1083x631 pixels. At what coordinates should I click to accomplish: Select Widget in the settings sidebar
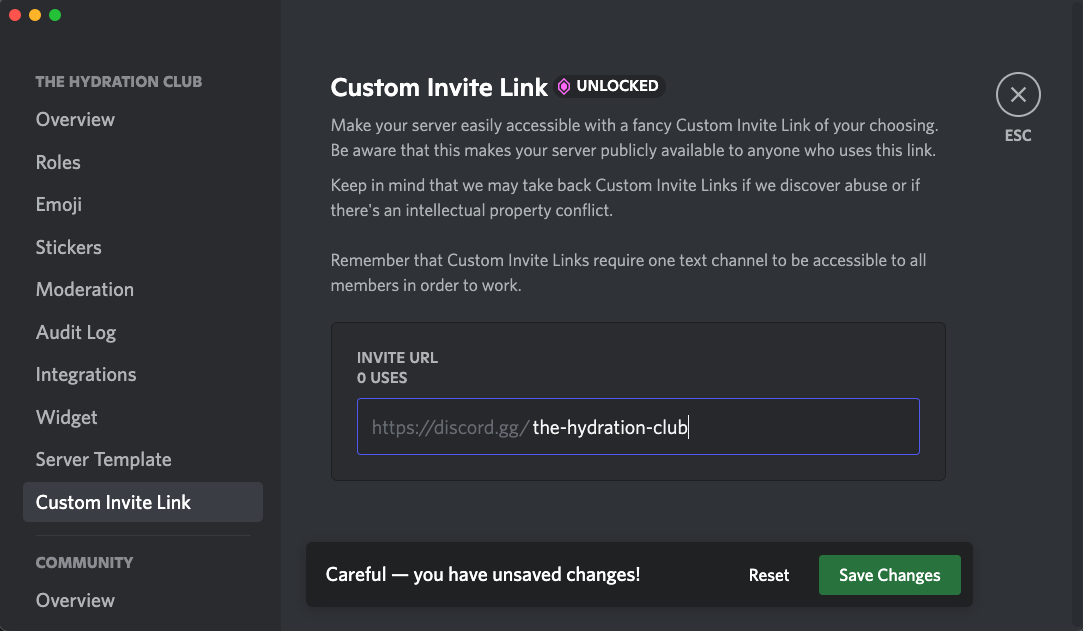tap(67, 417)
